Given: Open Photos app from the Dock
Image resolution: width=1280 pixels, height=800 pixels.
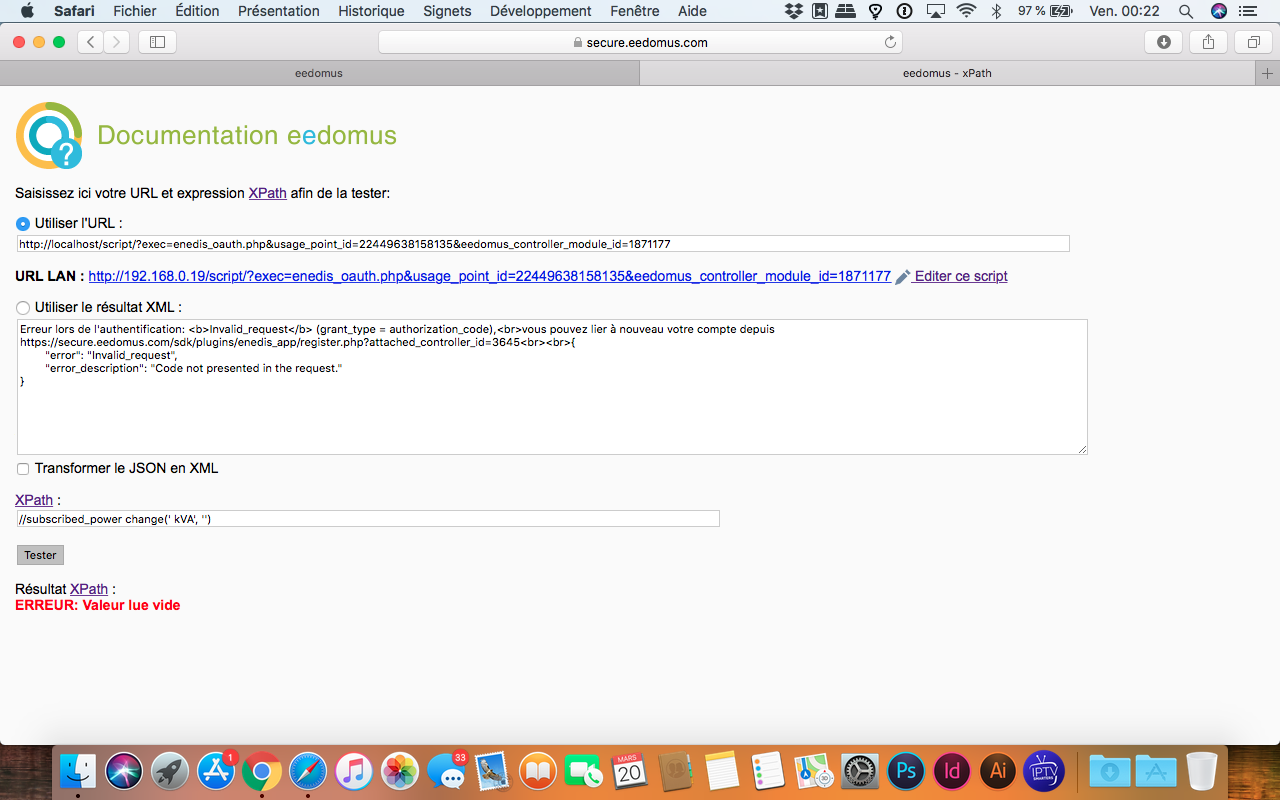Looking at the screenshot, I should (400, 772).
